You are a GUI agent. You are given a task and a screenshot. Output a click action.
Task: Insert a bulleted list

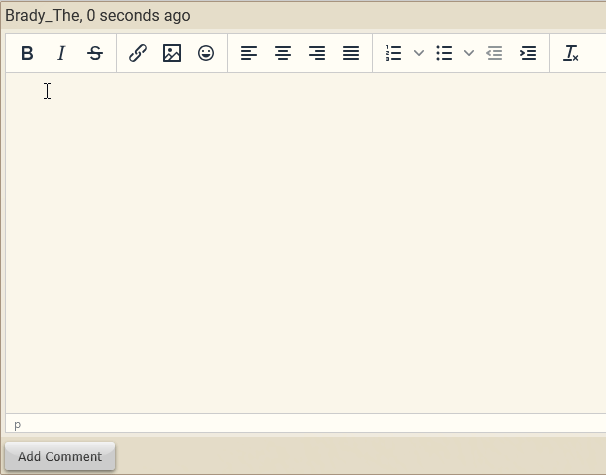click(x=444, y=54)
